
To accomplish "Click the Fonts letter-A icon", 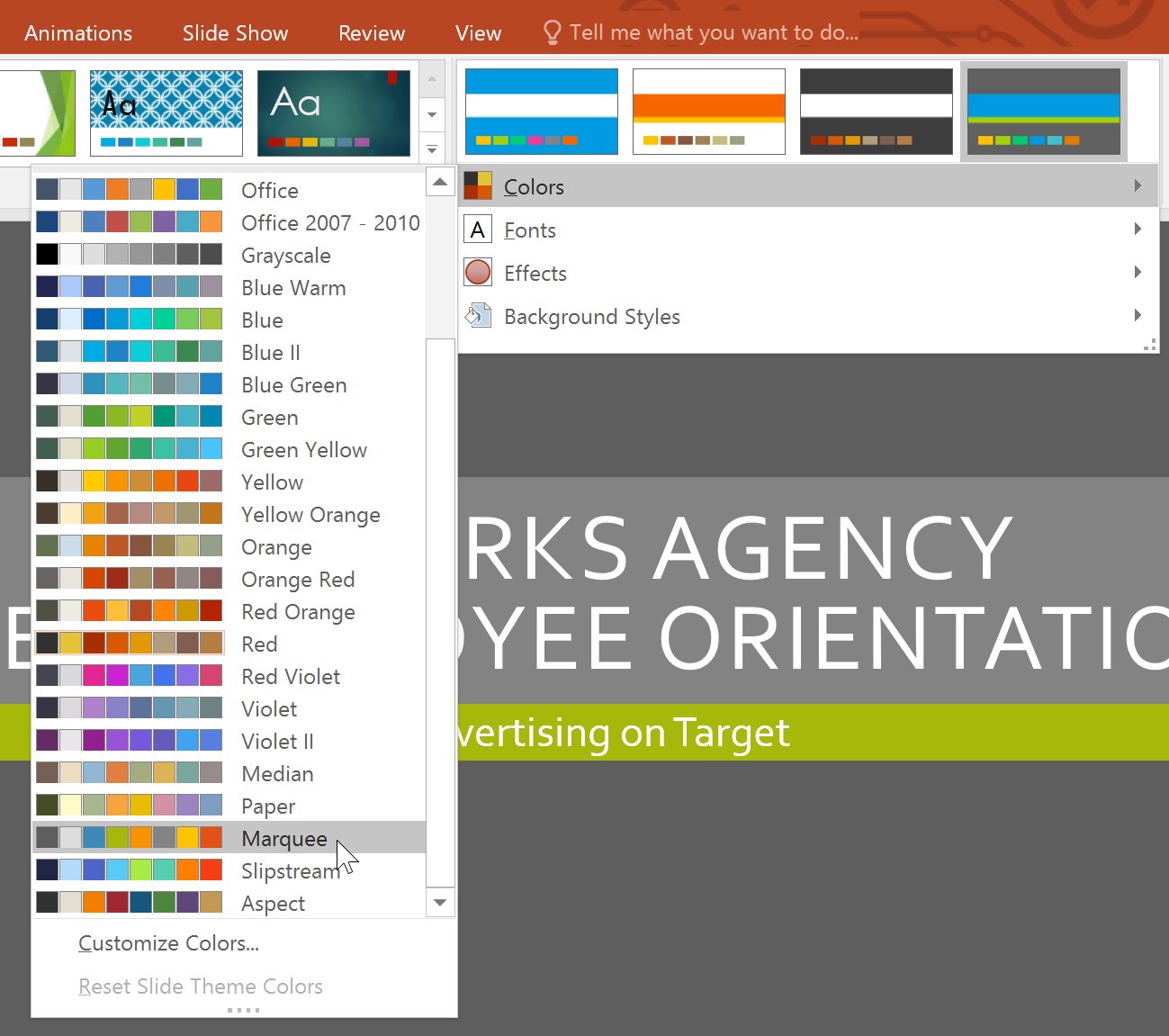I will (478, 229).
